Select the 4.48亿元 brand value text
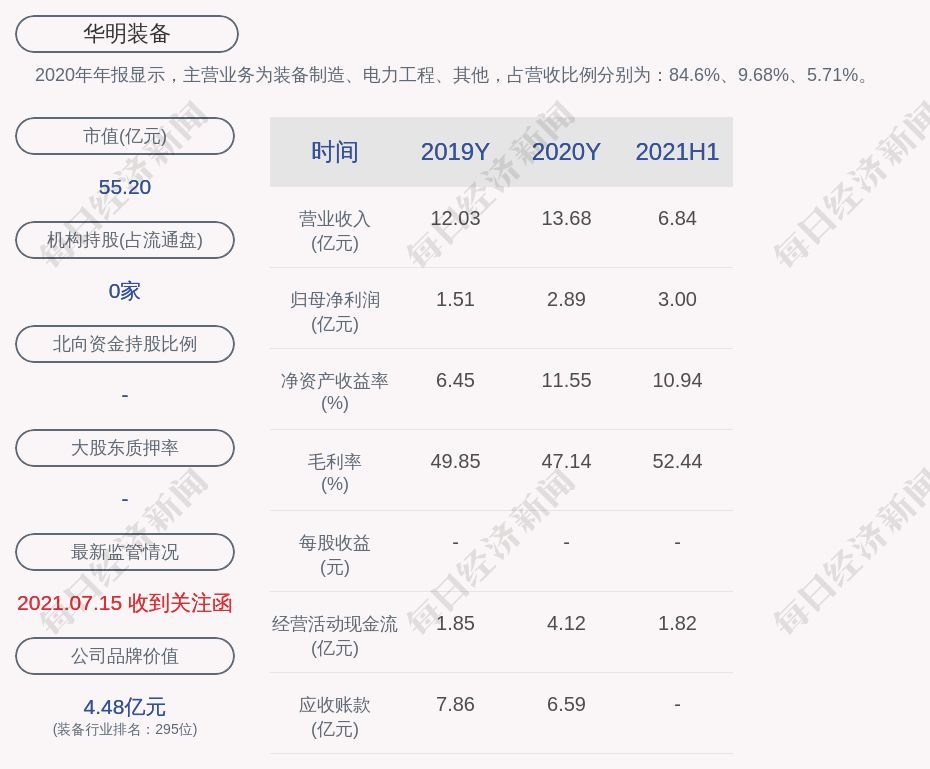This screenshot has height=769, width=930. [x=125, y=707]
